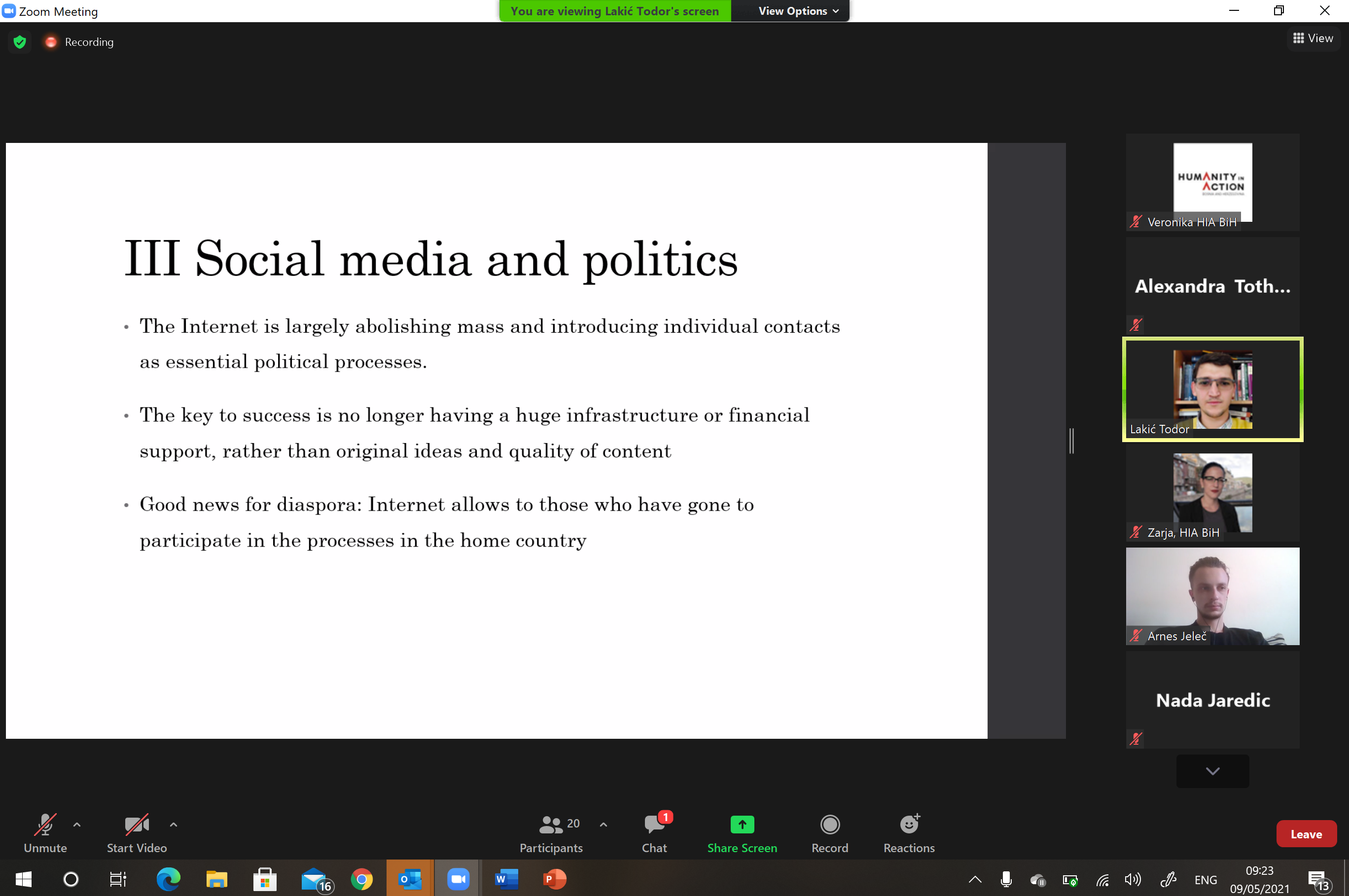Open the Chat panel
The height and width of the screenshot is (896, 1349).
(654, 832)
